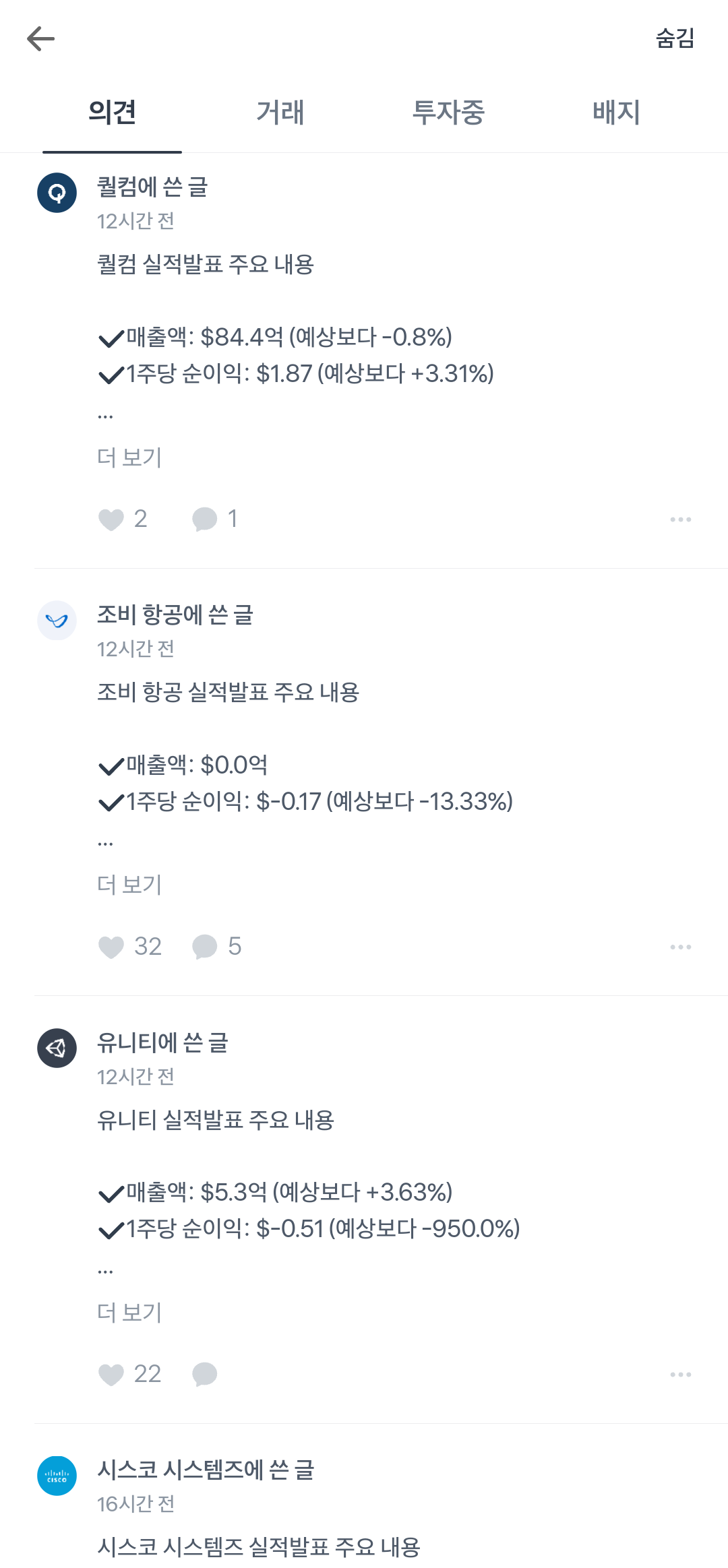This screenshot has height=1568, width=728.
Task: Toggle heart on Joby Aviation post
Action: point(111,947)
